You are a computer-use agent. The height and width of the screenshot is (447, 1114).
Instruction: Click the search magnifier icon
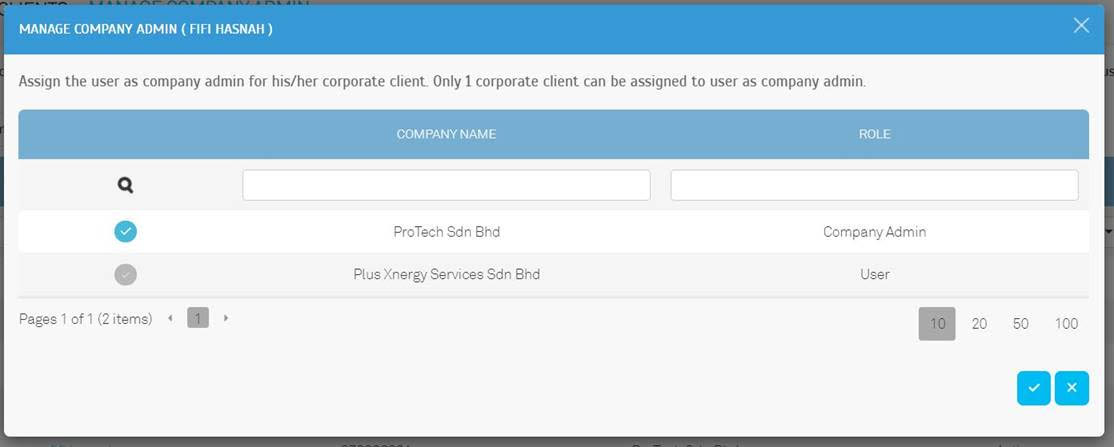[126, 185]
